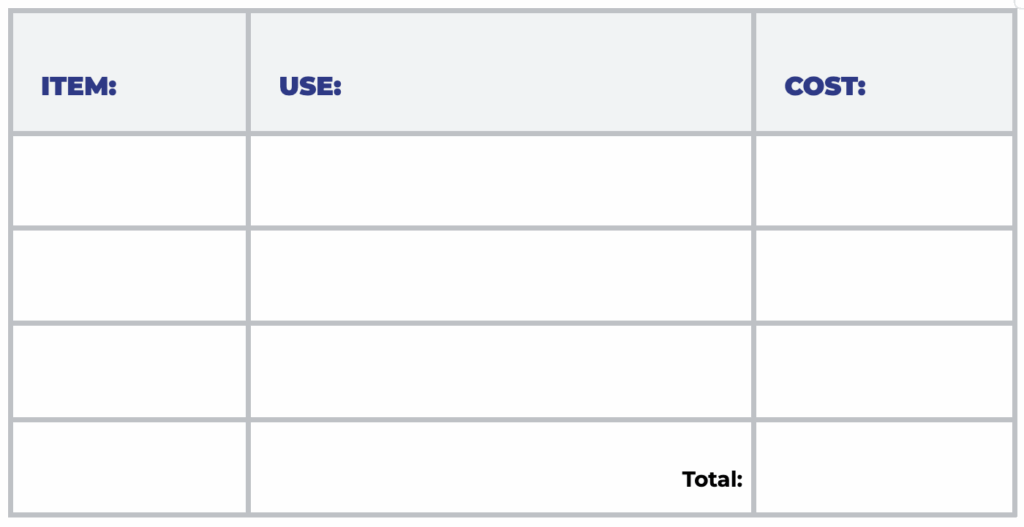Select first empty cell under COST
1024x527 pixels.
point(884,180)
